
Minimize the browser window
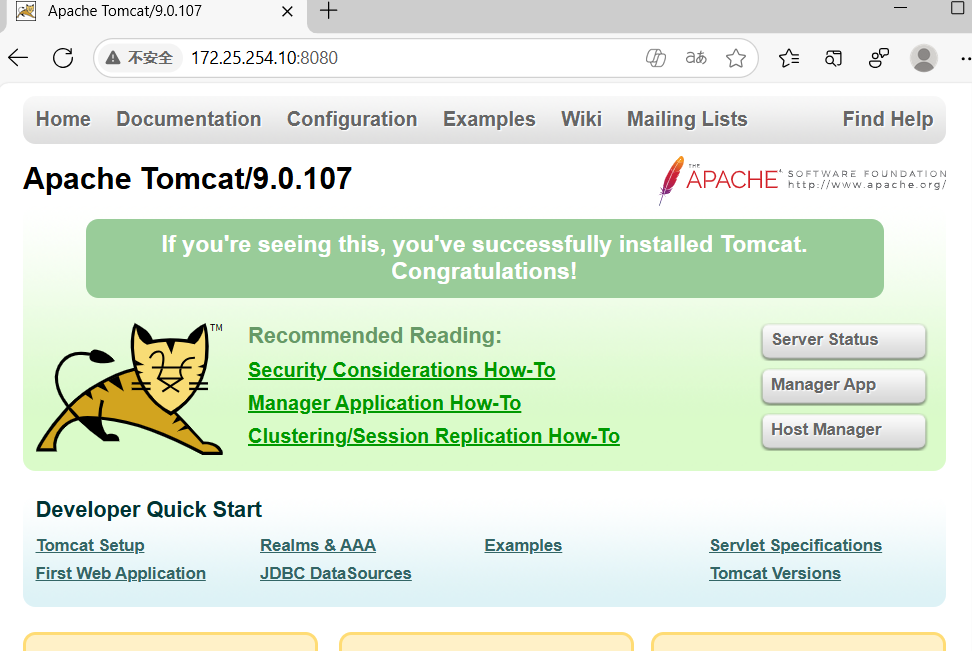coord(901,7)
